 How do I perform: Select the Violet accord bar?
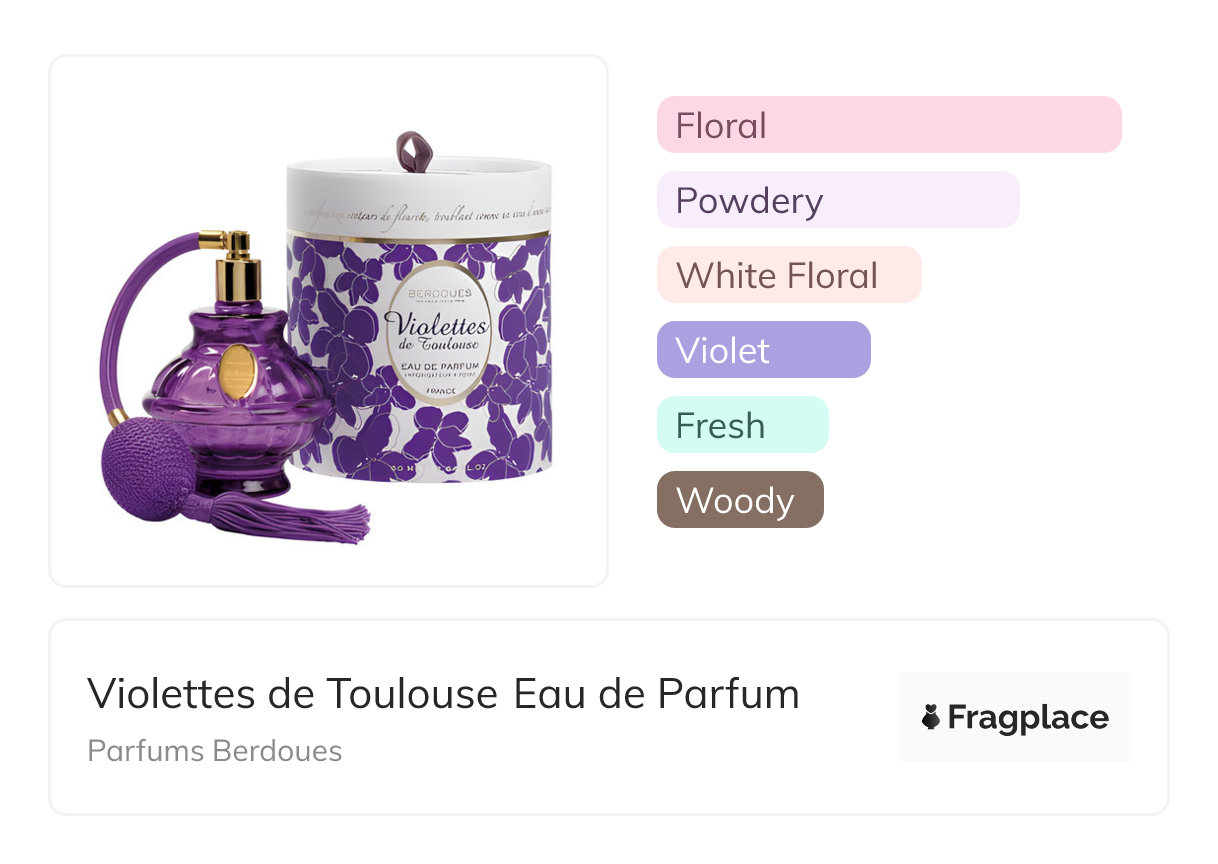[x=764, y=350]
